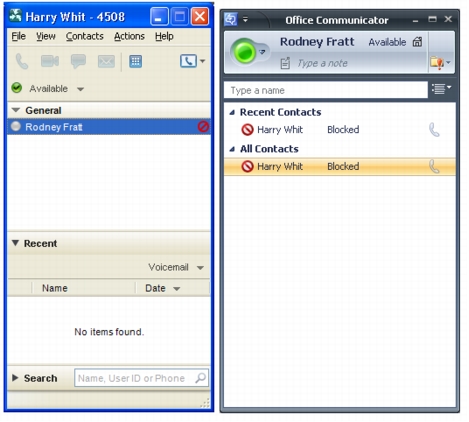Open the call forwarding folder icon menu
Screen dimensions: 469x422
pyautogui.click(x=440, y=62)
